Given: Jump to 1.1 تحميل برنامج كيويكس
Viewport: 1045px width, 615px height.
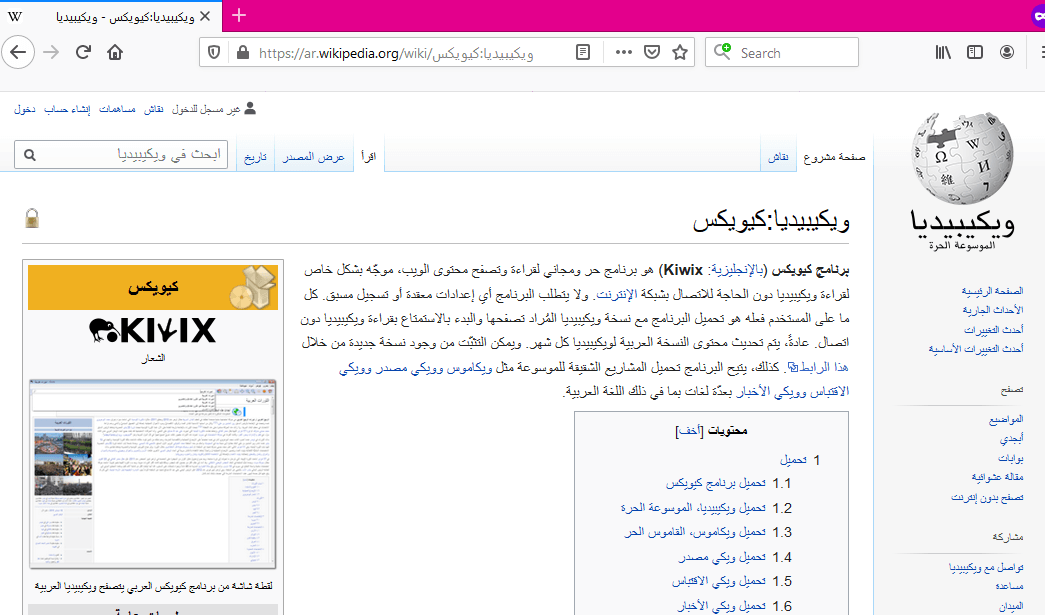Looking at the screenshot, I should pyautogui.click(x=715, y=484).
